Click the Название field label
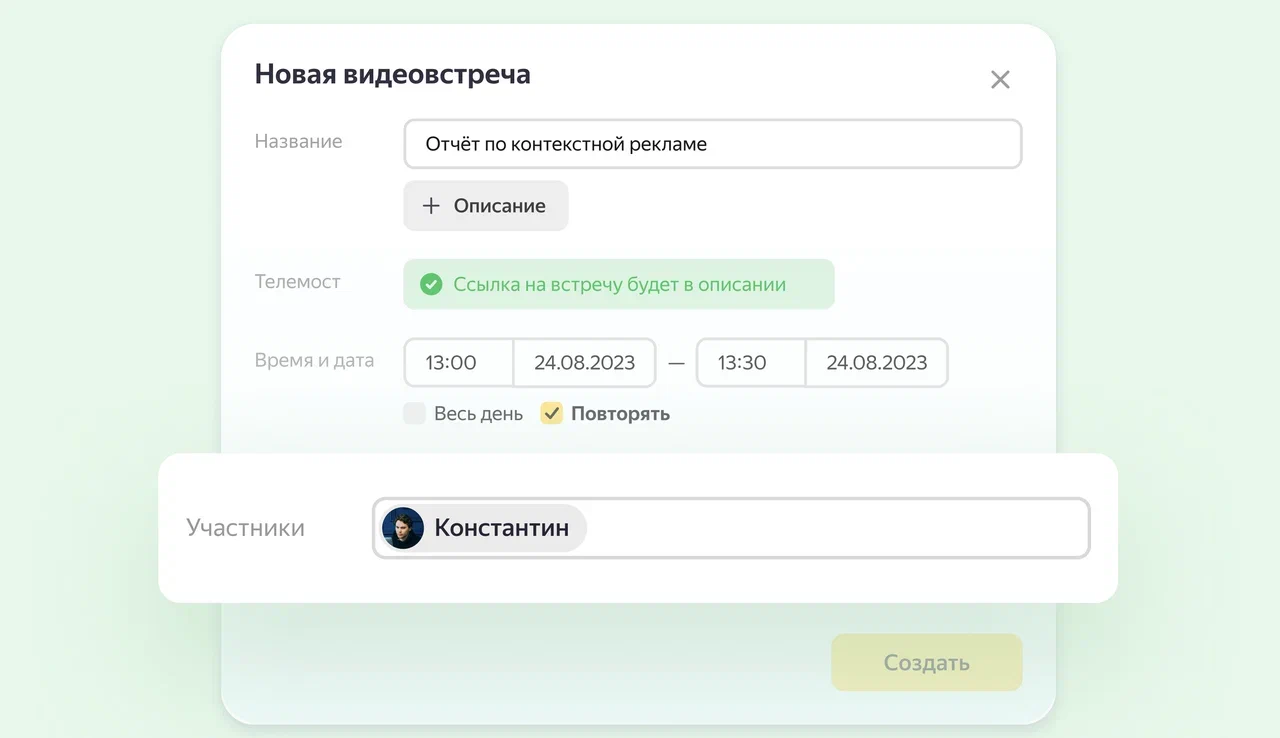Viewport: 1280px width, 738px height. tap(298, 142)
